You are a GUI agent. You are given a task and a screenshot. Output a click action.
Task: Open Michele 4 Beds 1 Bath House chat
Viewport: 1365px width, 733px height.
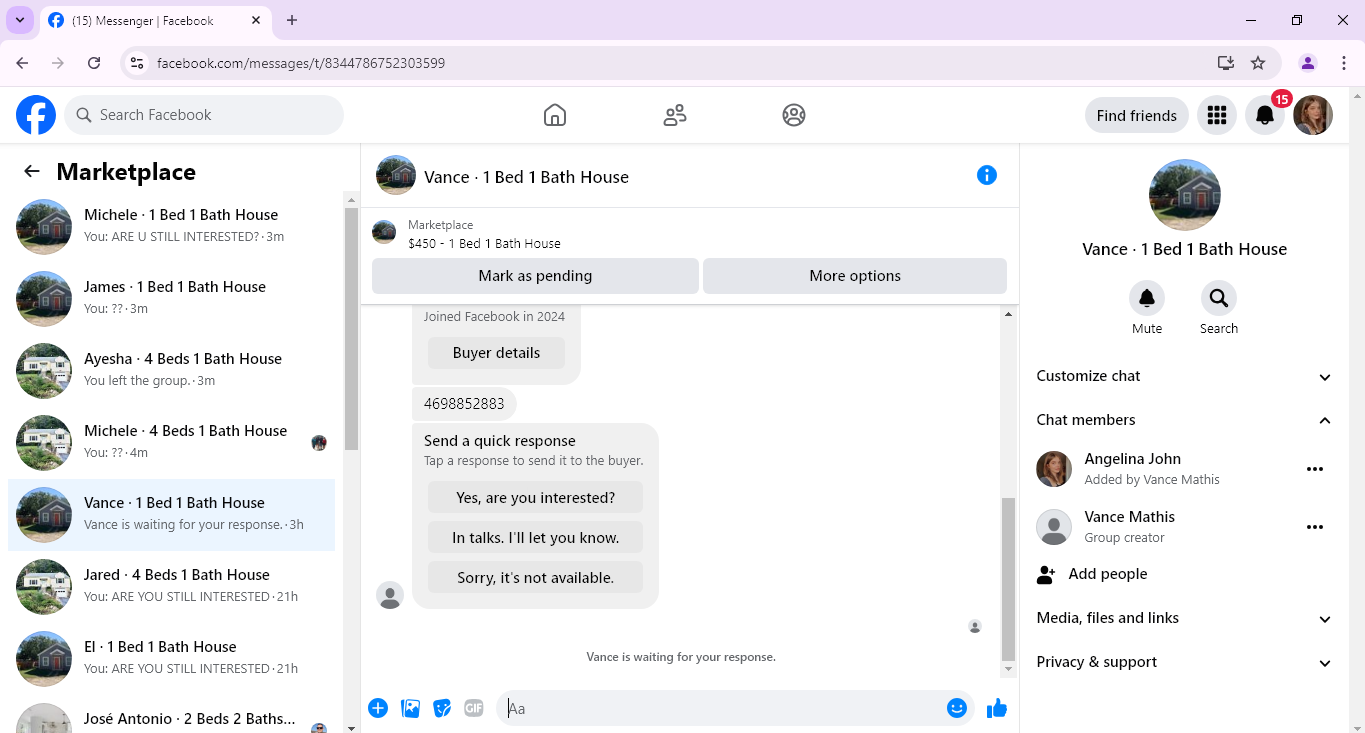172,442
